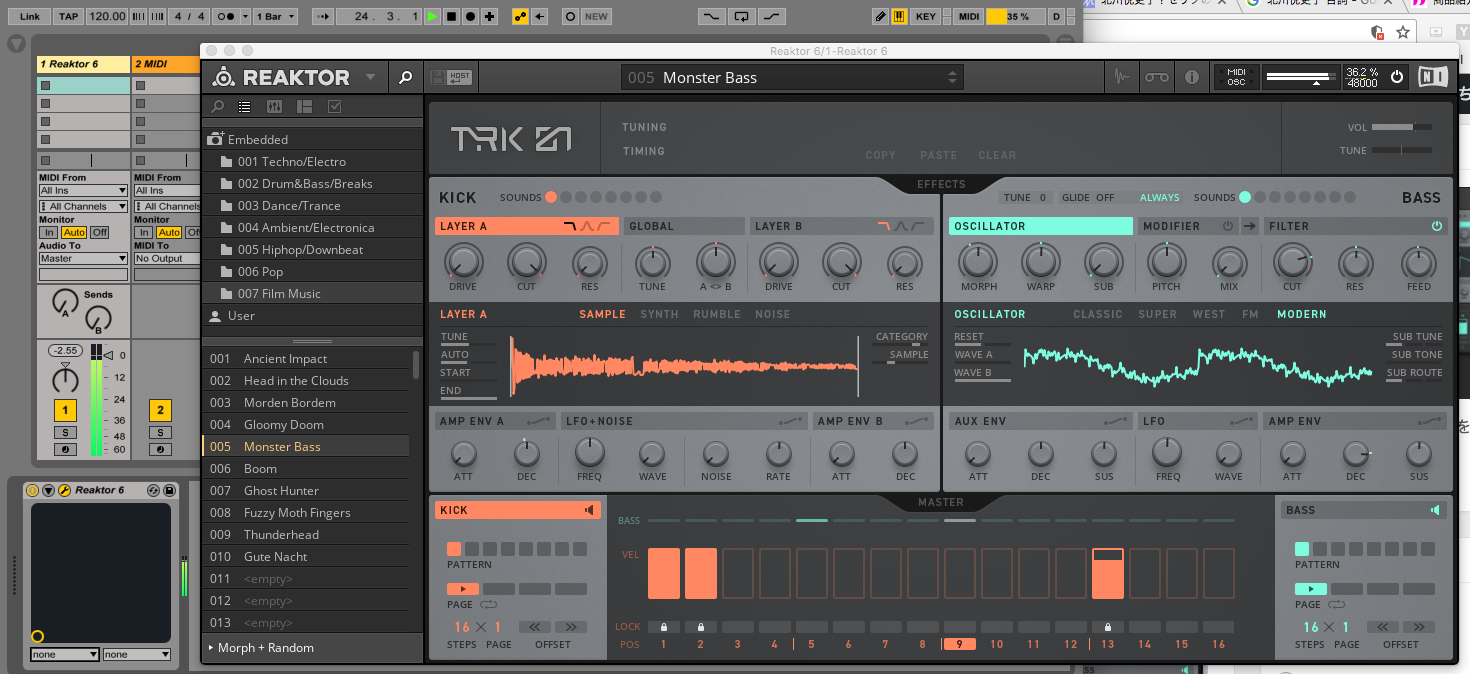Adjust the TRK-01 TUNE slider
The width and height of the screenshot is (1470, 674).
1402,150
